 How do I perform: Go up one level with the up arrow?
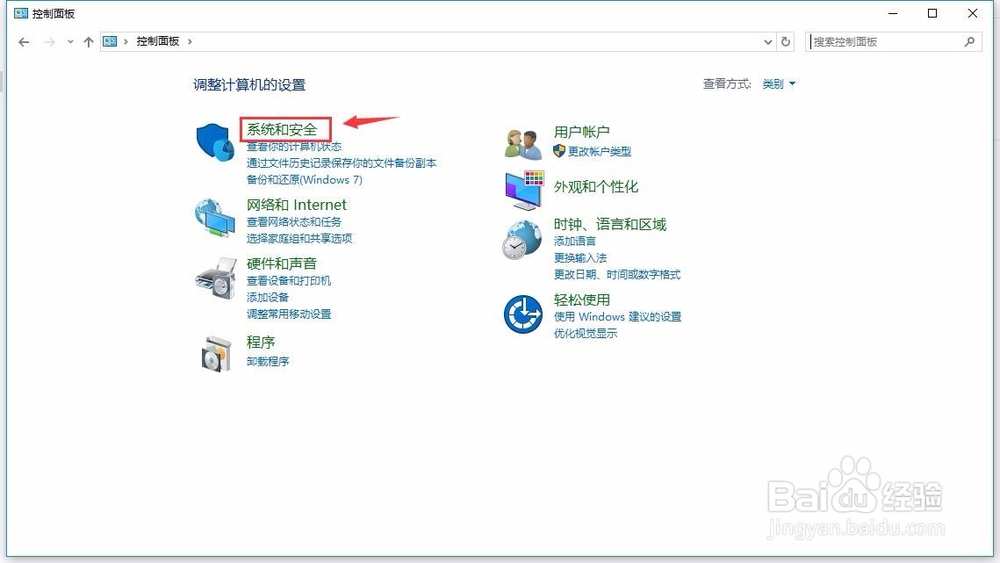[x=89, y=42]
